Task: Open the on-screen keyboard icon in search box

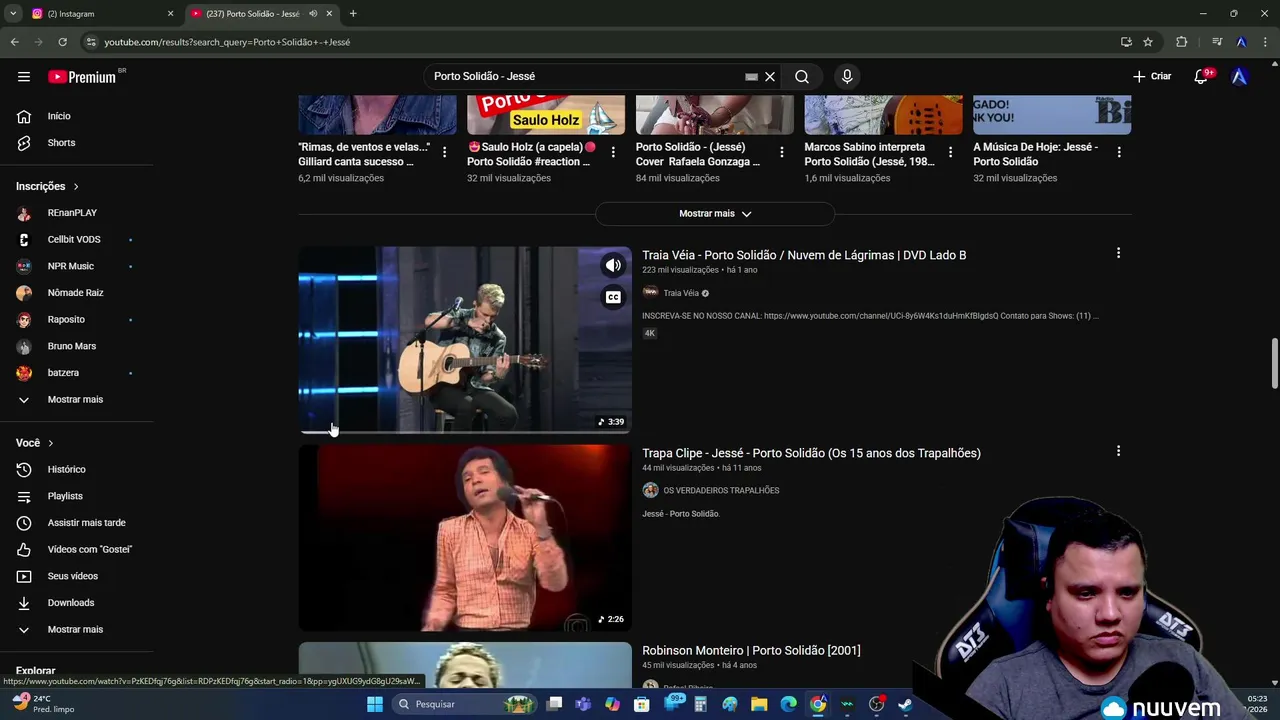Action: (751, 77)
